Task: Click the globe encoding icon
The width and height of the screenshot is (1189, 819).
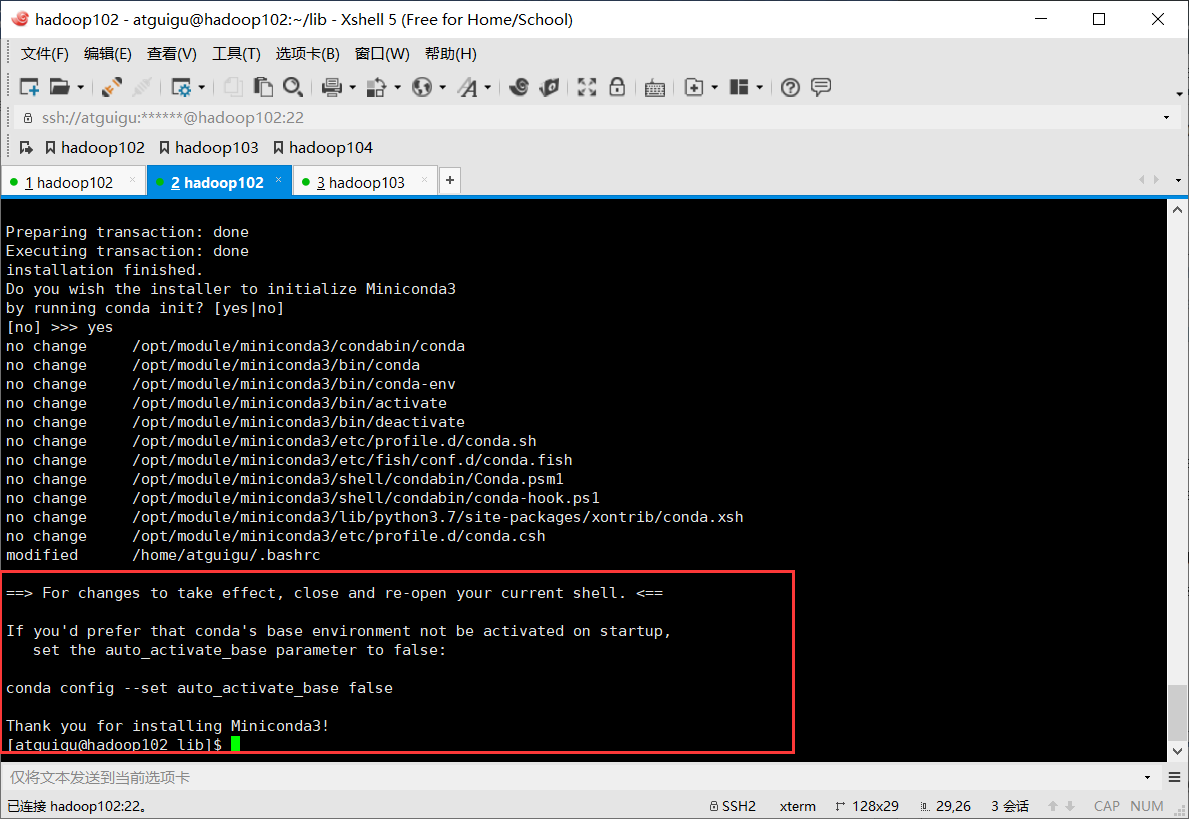Action: pos(422,87)
